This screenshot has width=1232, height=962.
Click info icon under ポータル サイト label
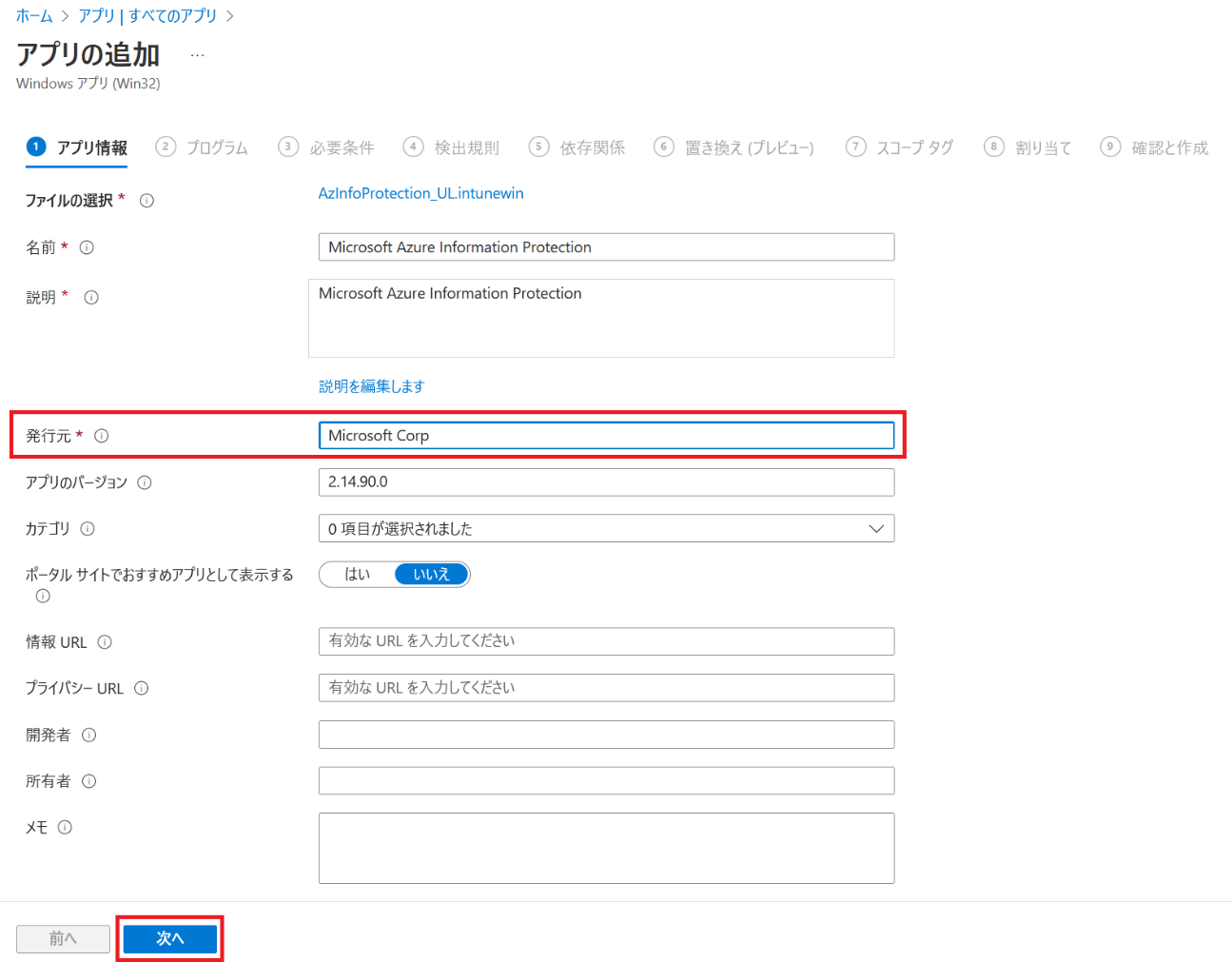(43, 597)
